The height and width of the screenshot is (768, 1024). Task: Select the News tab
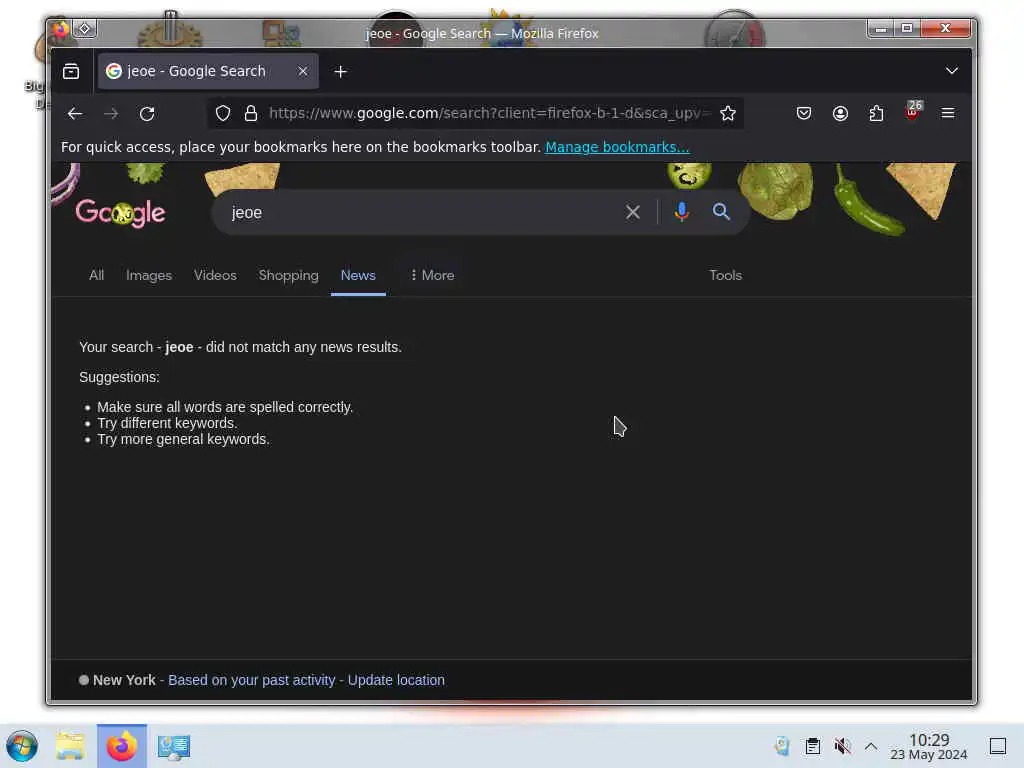(358, 275)
